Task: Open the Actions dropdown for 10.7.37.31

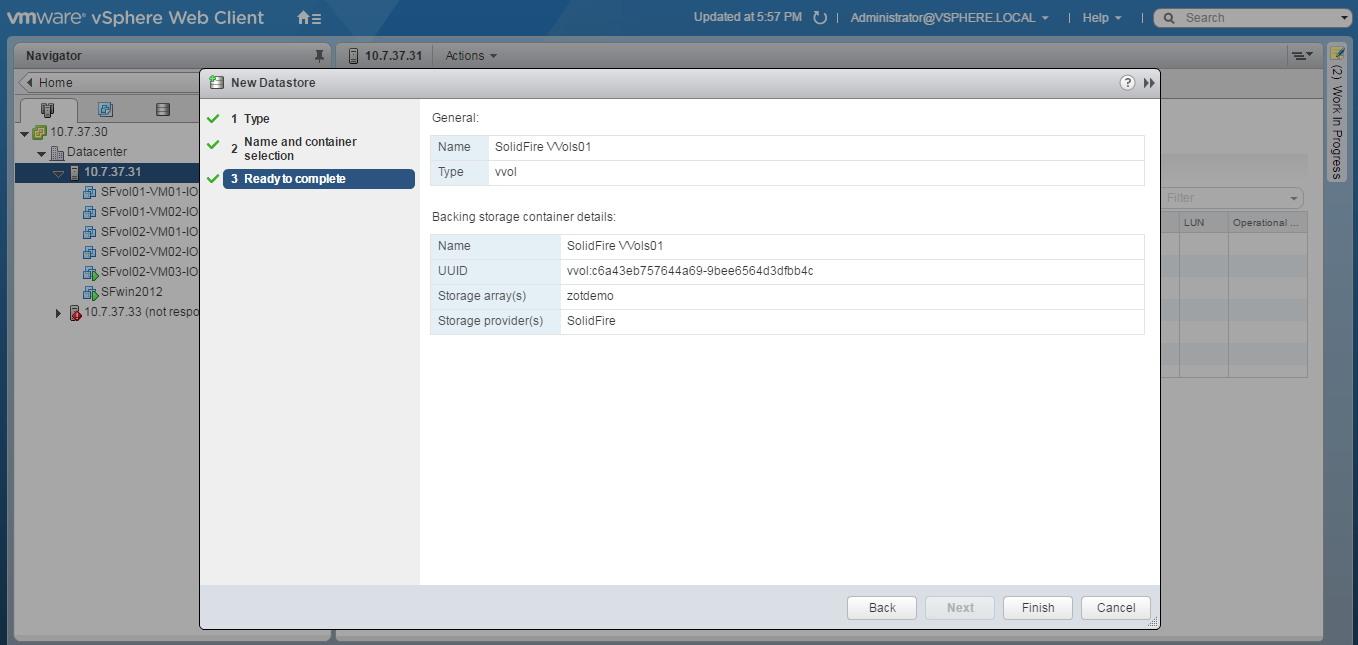Action: pyautogui.click(x=471, y=56)
